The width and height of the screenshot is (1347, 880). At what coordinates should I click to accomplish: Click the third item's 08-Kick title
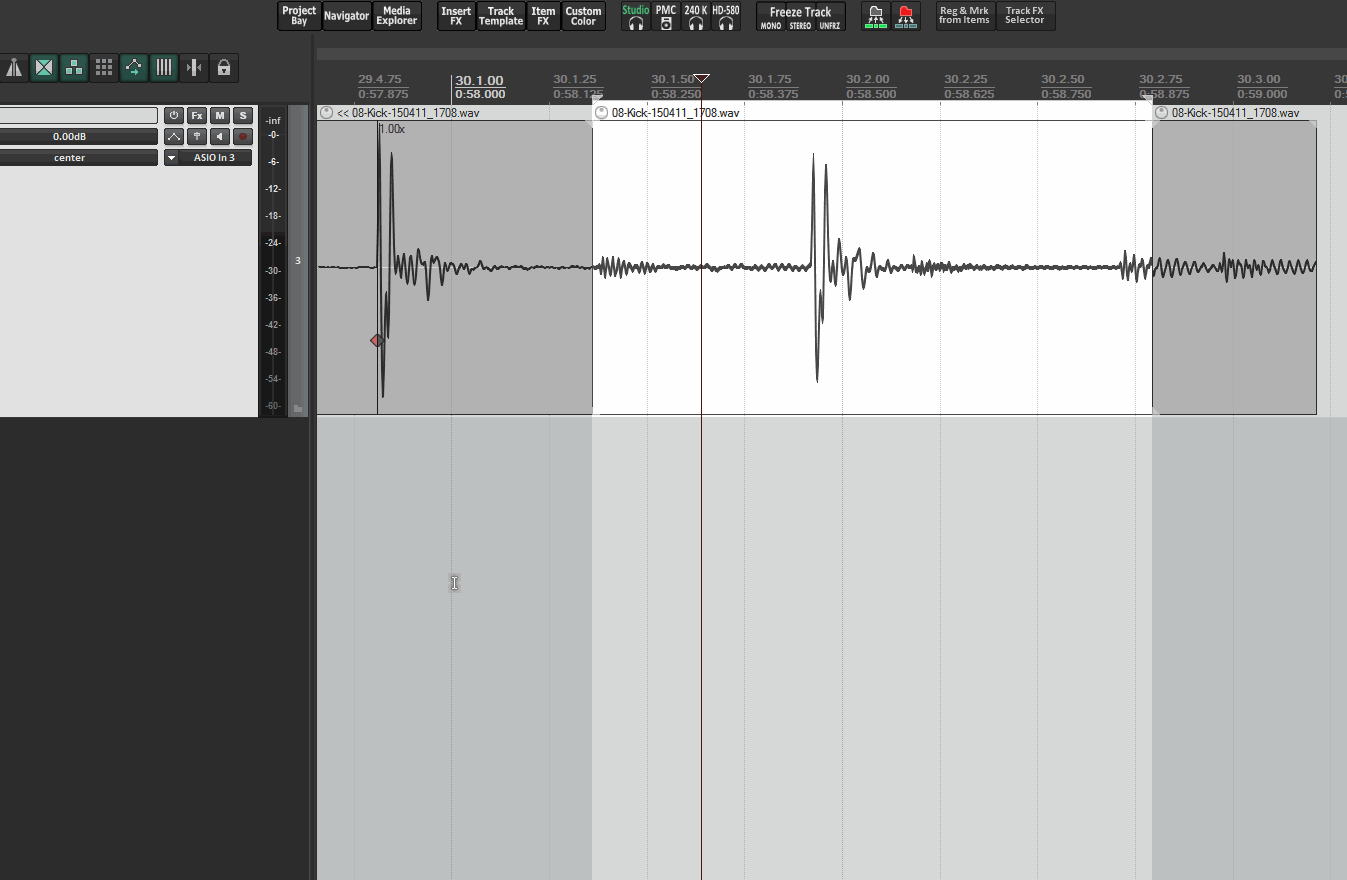1236,113
